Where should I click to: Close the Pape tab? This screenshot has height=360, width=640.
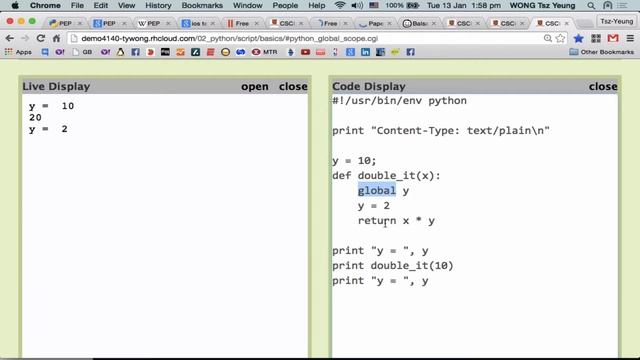389,24
